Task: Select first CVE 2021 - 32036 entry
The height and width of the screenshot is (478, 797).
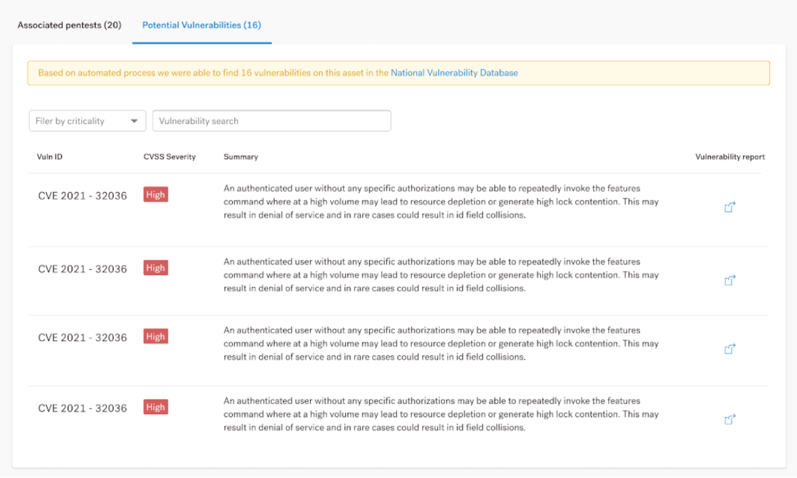Action: pyautogui.click(x=82, y=196)
